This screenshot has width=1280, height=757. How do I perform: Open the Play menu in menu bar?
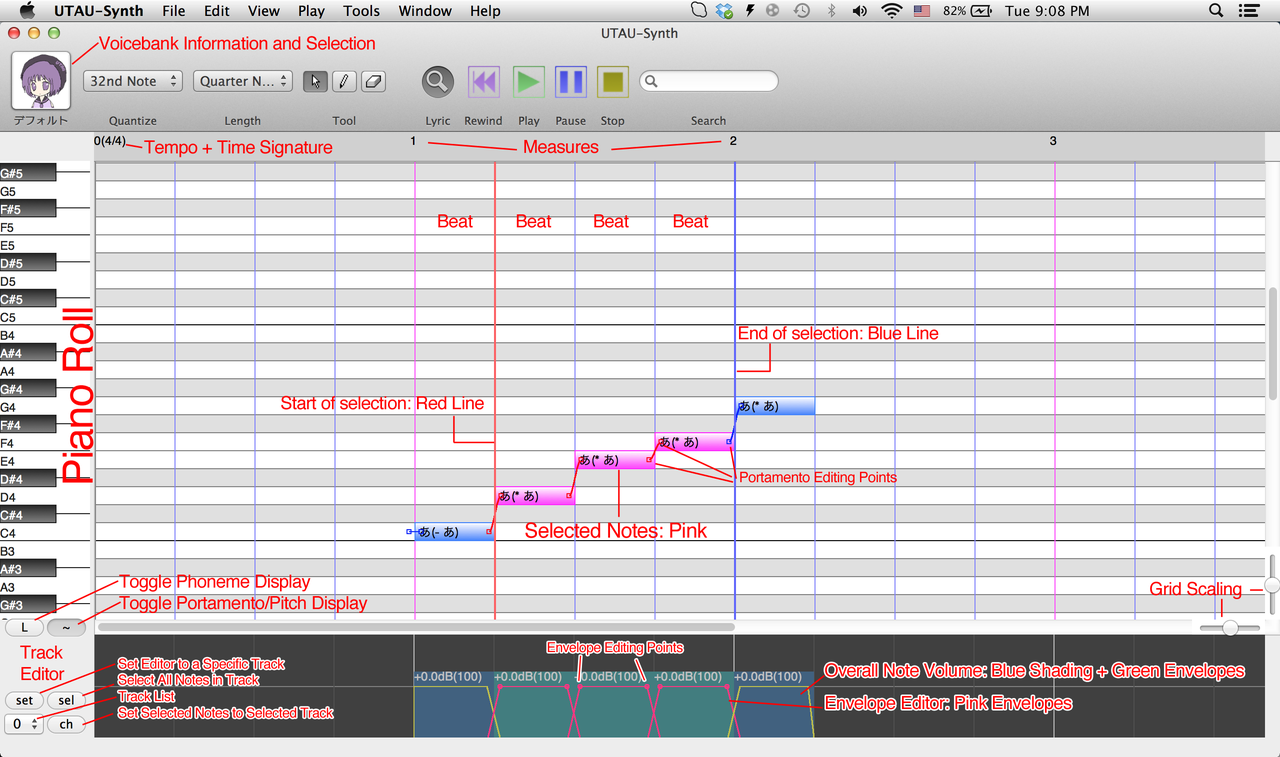pyautogui.click(x=311, y=11)
